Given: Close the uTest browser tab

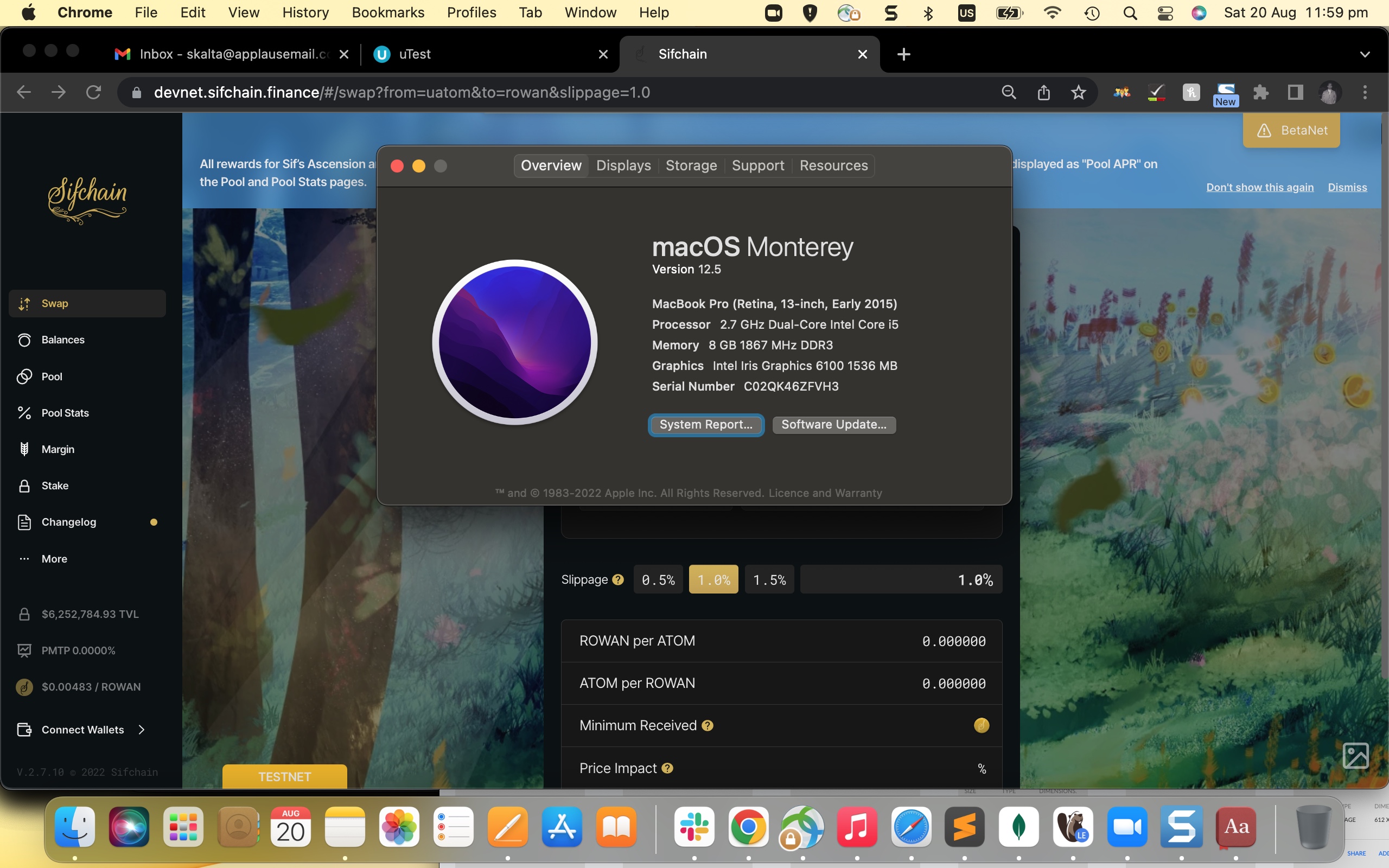Looking at the screenshot, I should point(603,54).
